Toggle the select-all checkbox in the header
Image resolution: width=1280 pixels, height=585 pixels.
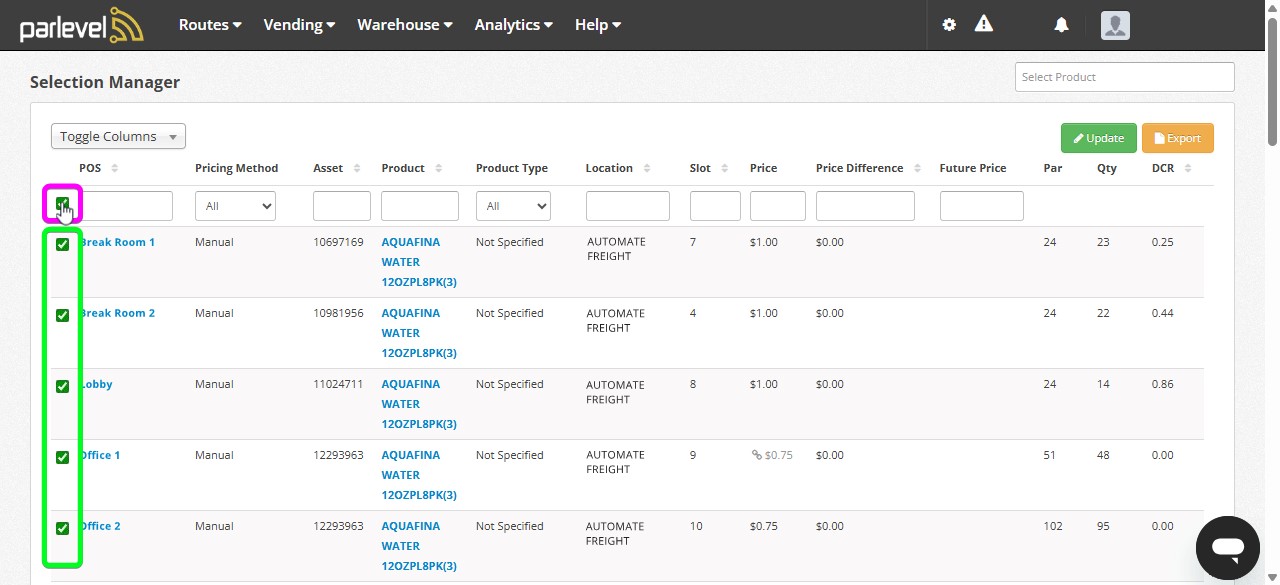tap(63, 206)
